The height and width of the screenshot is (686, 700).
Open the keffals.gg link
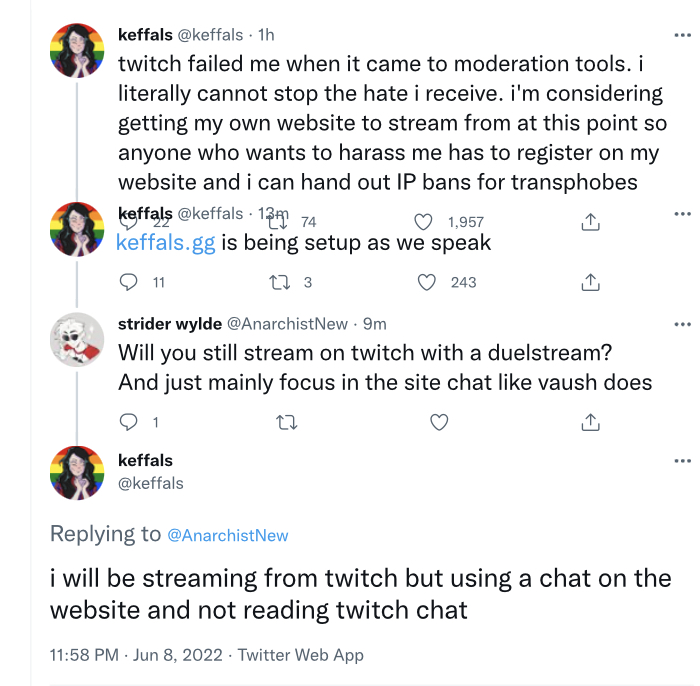pyautogui.click(x=166, y=243)
